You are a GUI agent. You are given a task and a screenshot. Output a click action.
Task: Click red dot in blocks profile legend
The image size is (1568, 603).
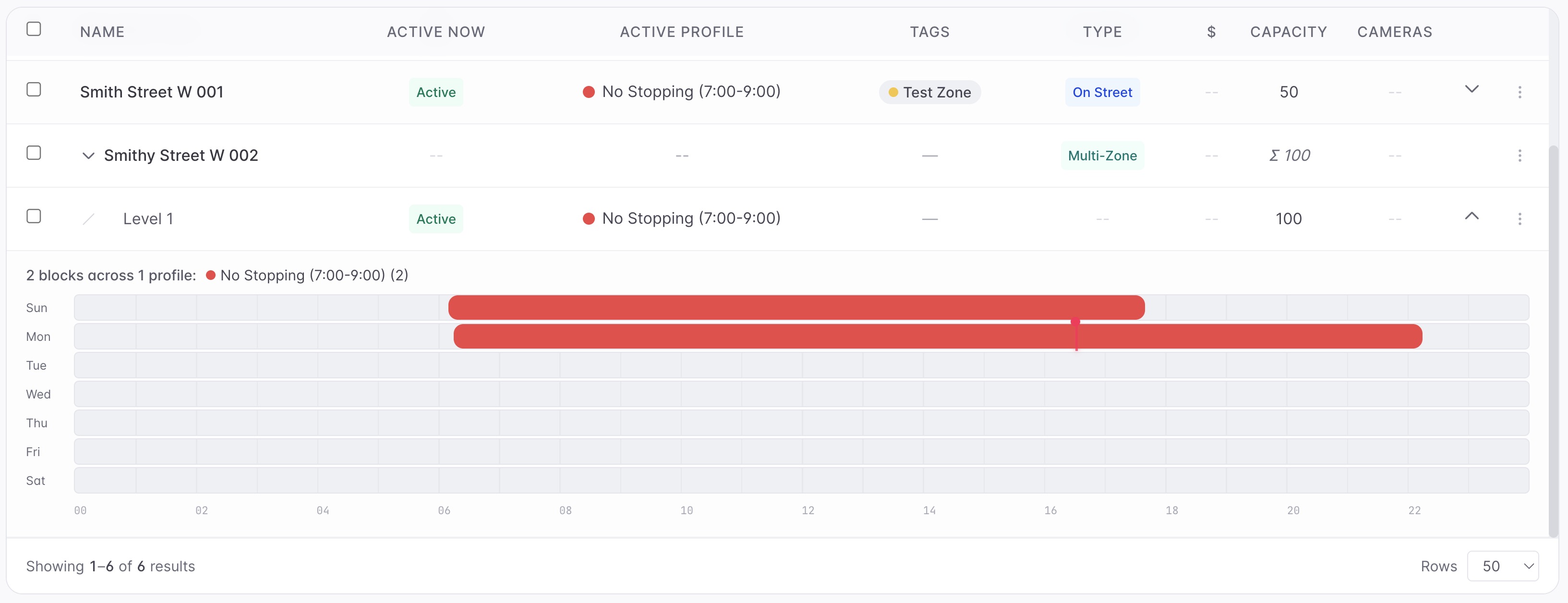click(x=211, y=275)
